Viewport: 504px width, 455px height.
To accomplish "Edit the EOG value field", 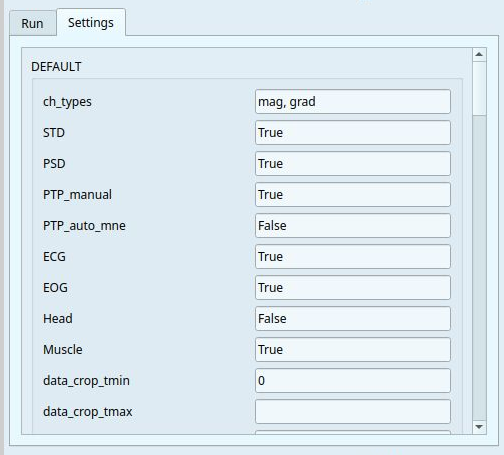I will pos(353,287).
